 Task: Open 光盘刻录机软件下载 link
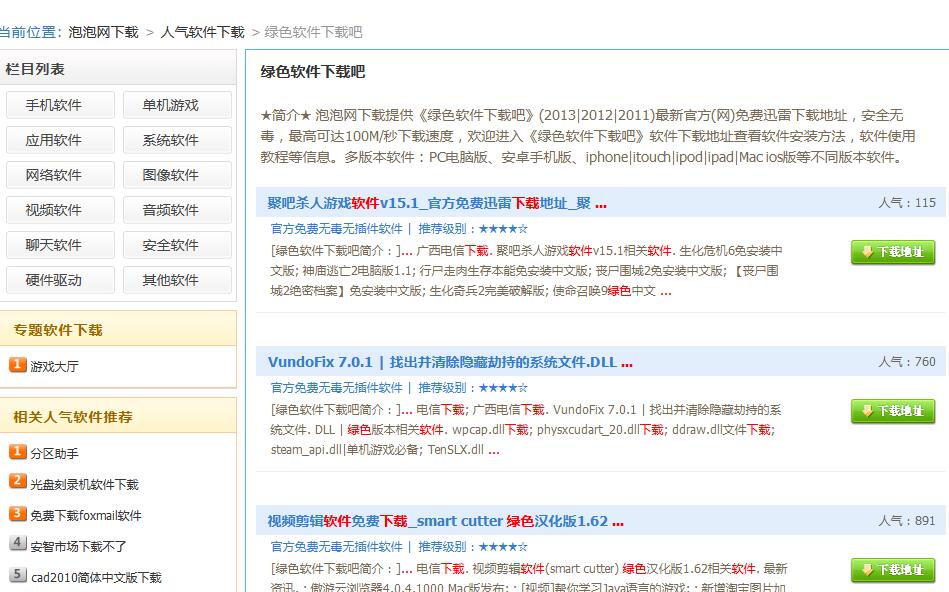(x=85, y=485)
